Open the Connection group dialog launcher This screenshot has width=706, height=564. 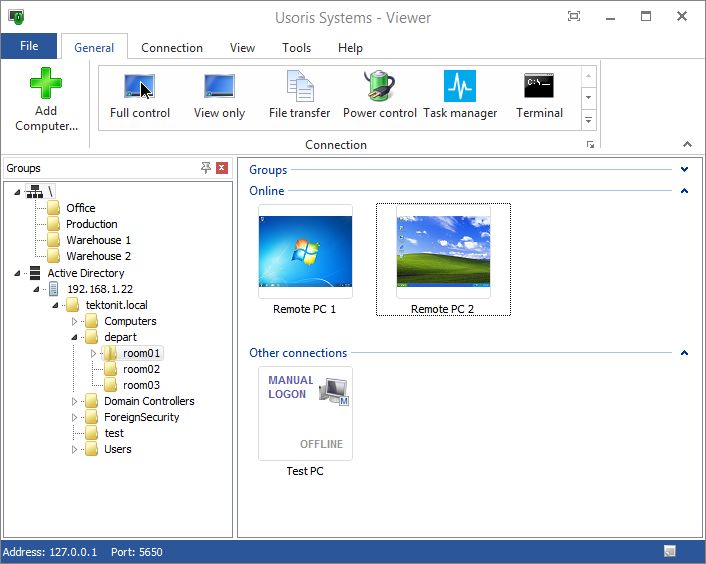point(590,144)
